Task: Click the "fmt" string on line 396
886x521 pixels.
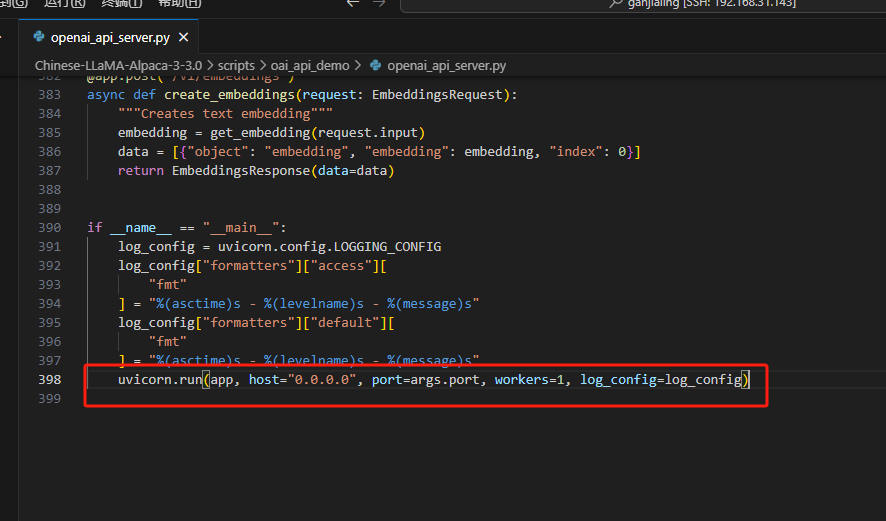Action: tap(168, 341)
